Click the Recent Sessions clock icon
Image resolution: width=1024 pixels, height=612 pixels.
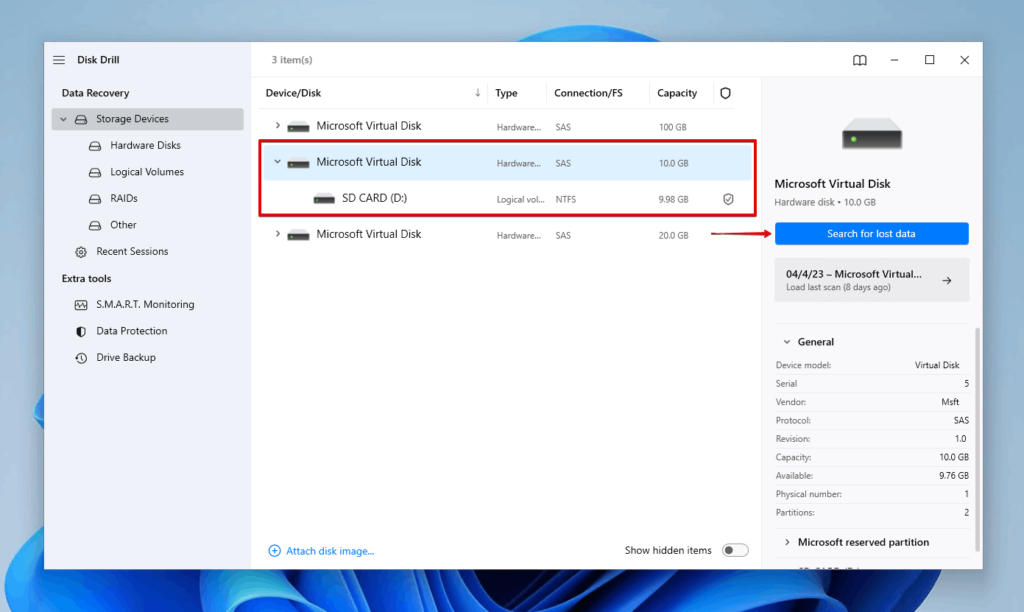coord(82,251)
